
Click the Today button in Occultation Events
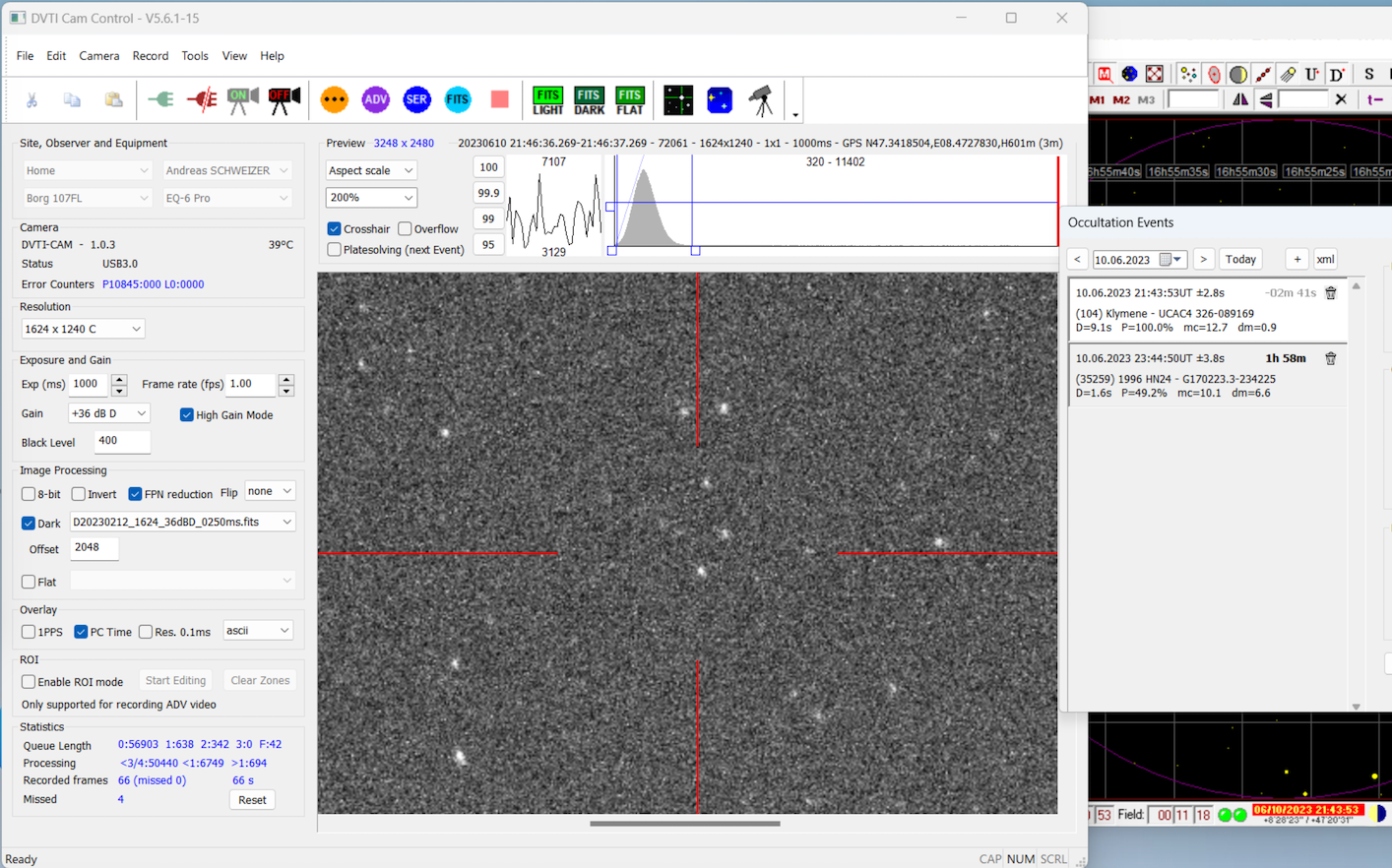click(1240, 260)
